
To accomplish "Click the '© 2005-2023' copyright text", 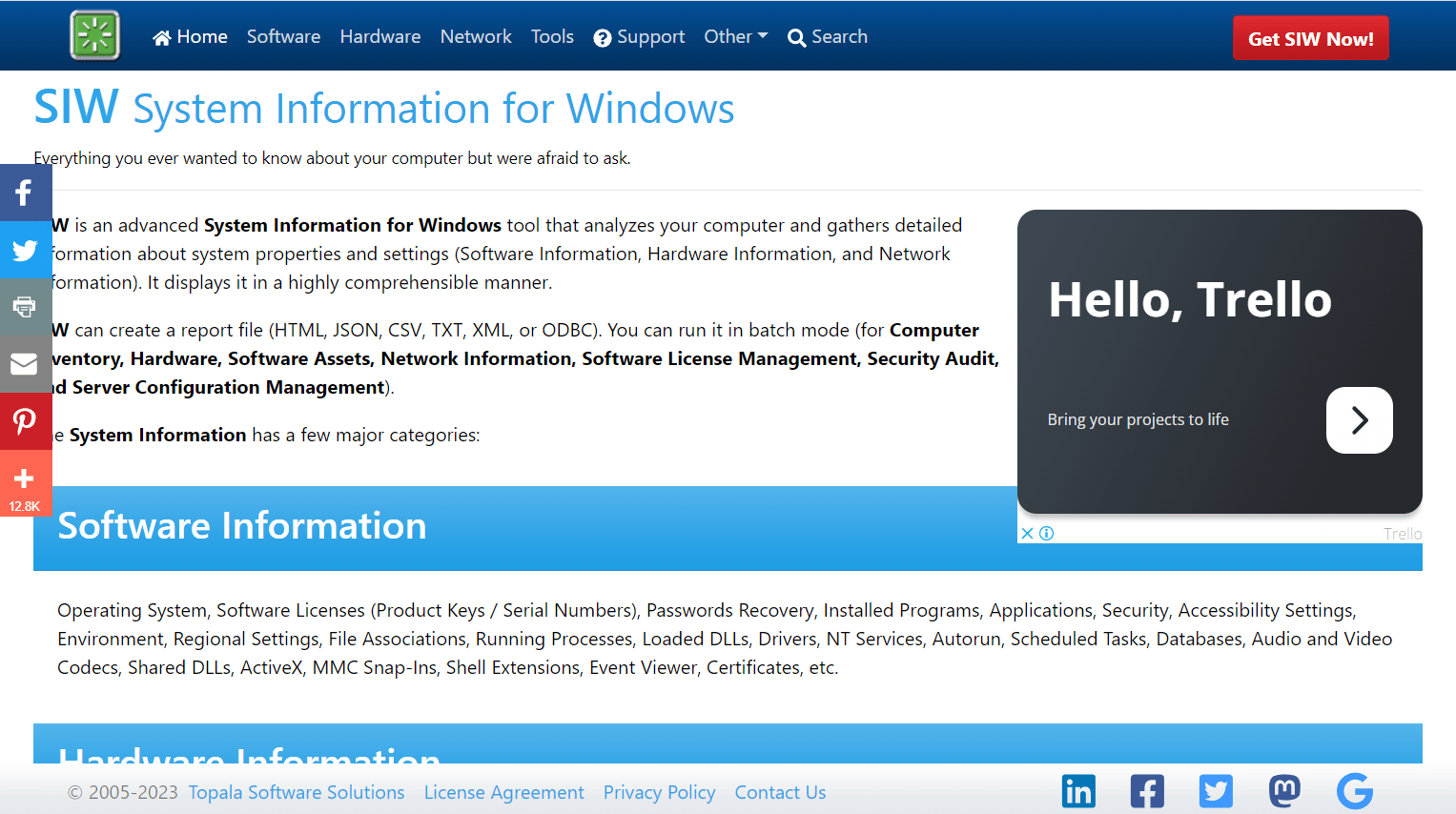I will click(x=123, y=793).
